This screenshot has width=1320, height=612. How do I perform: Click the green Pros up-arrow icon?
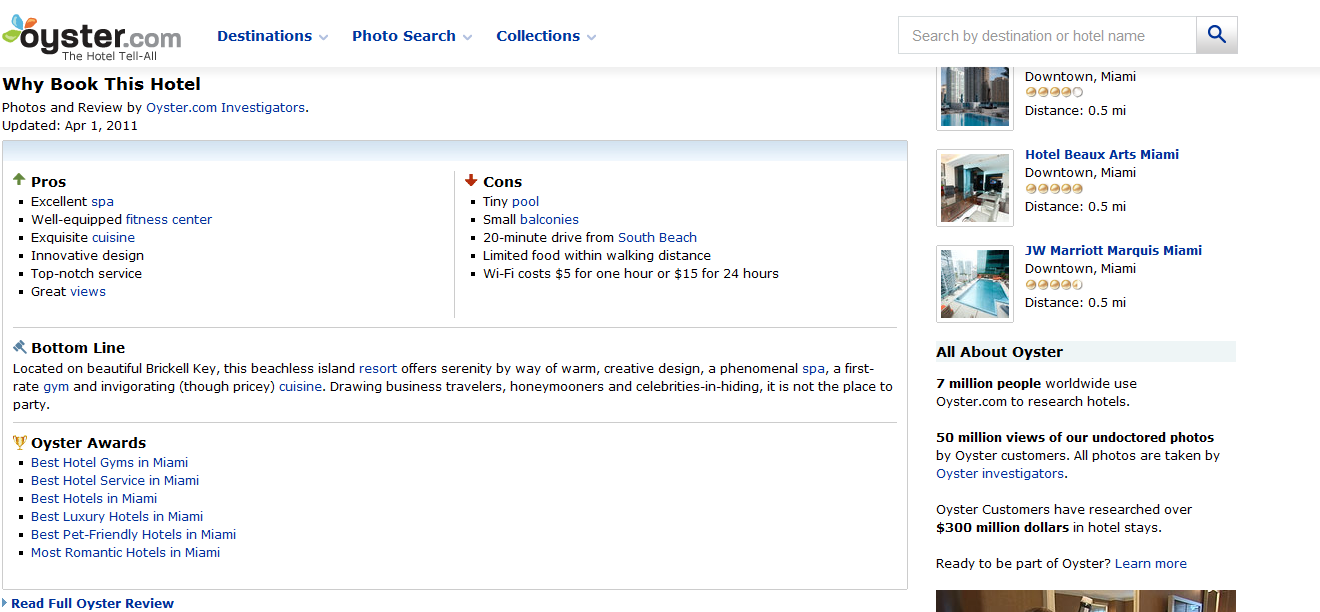pyautogui.click(x=19, y=180)
